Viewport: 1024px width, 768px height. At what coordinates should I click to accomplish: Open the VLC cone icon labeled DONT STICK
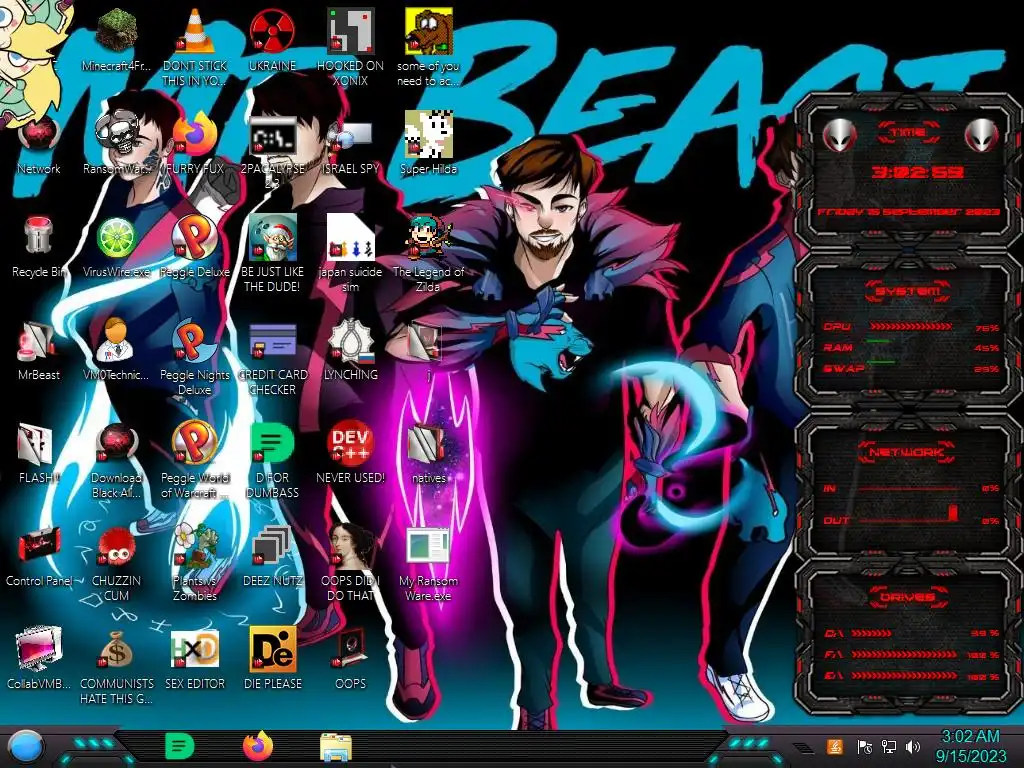point(194,31)
